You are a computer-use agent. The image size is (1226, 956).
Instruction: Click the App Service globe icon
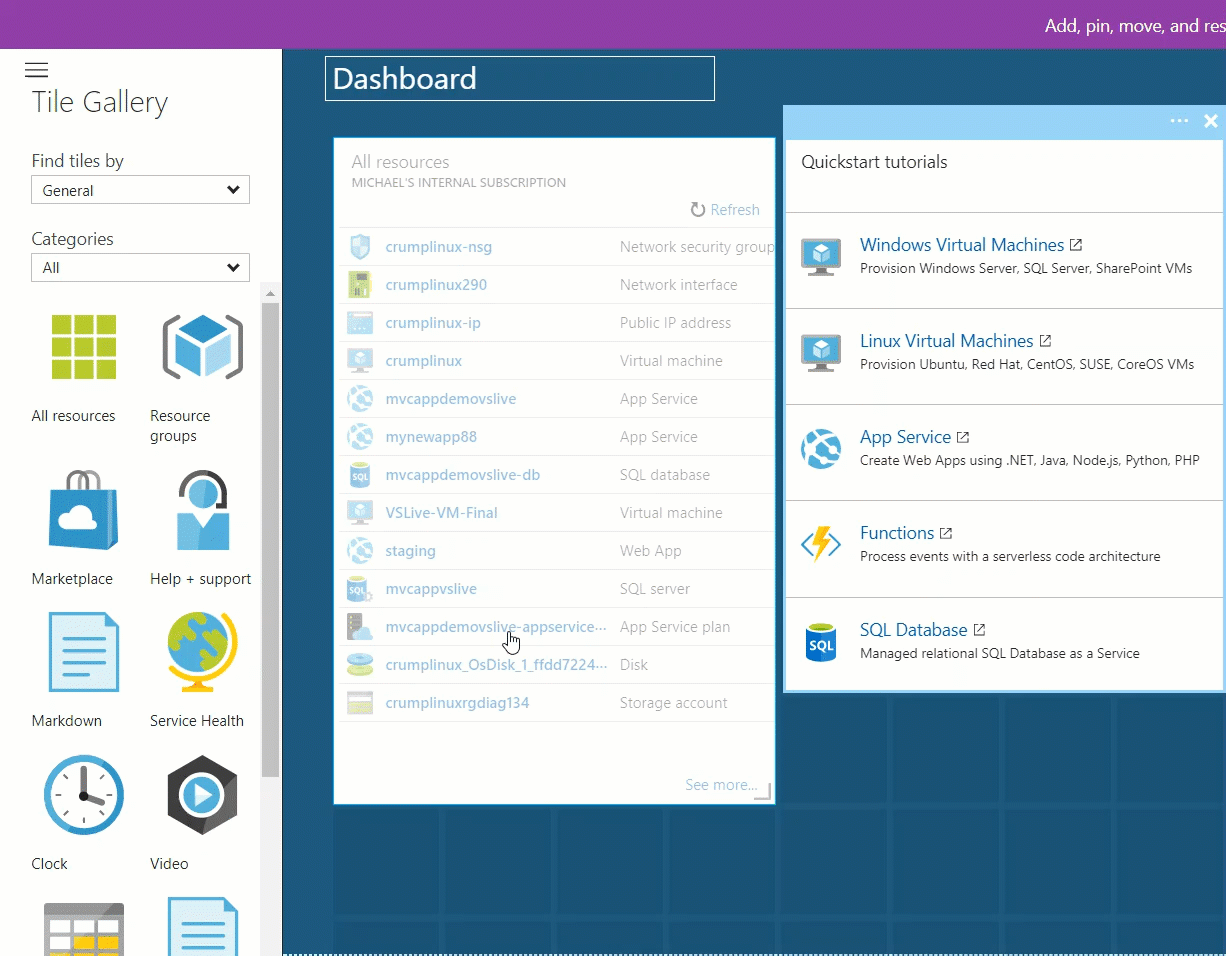click(x=821, y=449)
